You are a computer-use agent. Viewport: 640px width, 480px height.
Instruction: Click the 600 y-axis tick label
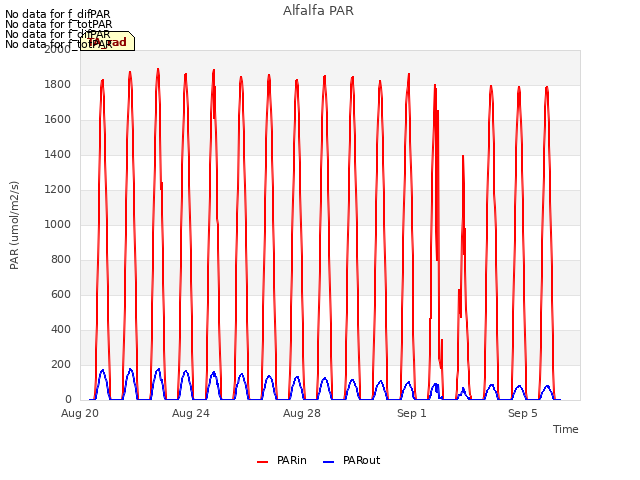[x=61, y=295]
